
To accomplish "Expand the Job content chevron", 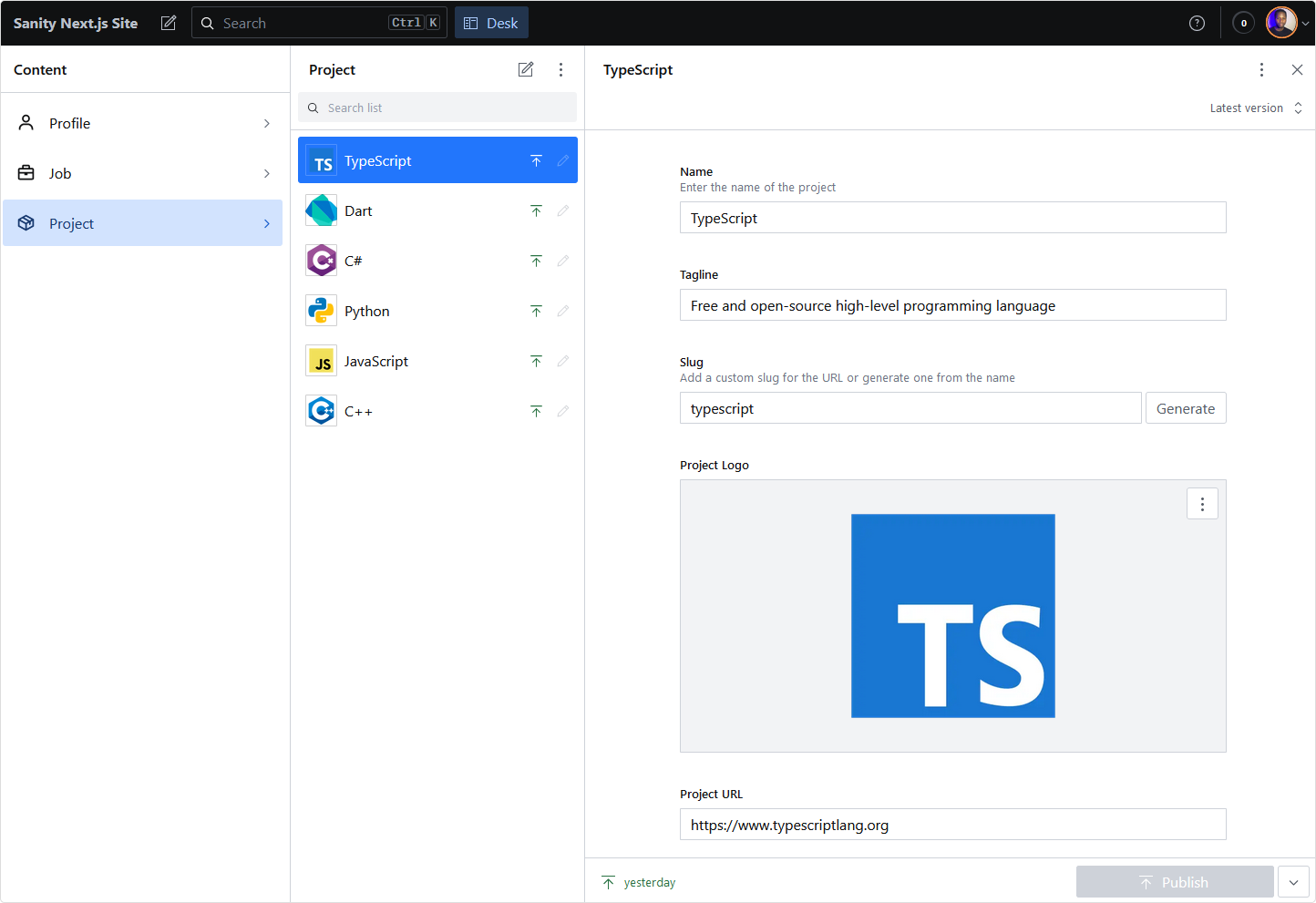I will click(266, 173).
